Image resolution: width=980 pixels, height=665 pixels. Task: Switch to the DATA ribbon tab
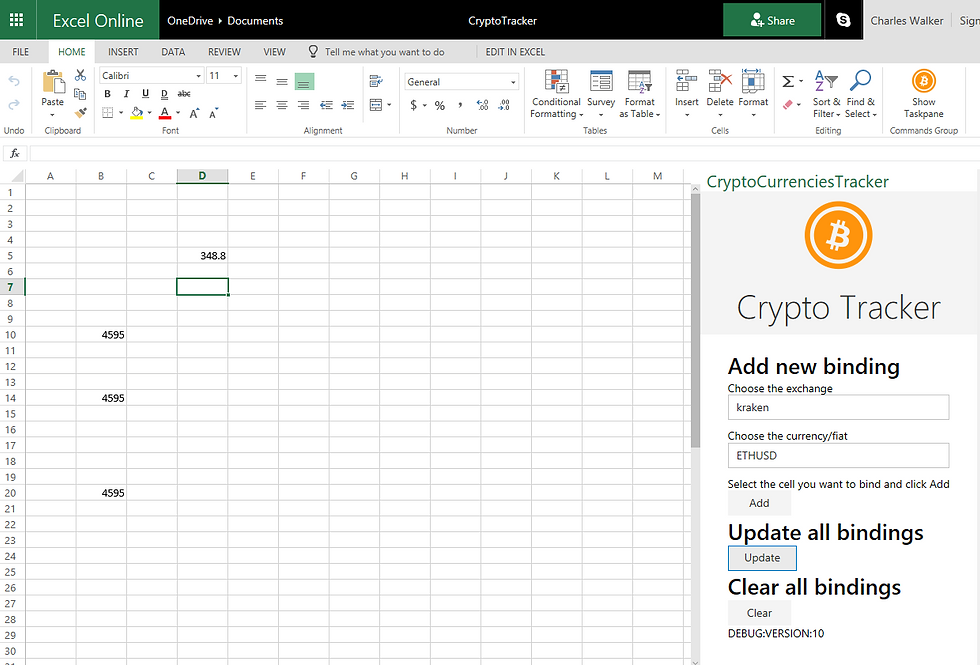pos(173,52)
